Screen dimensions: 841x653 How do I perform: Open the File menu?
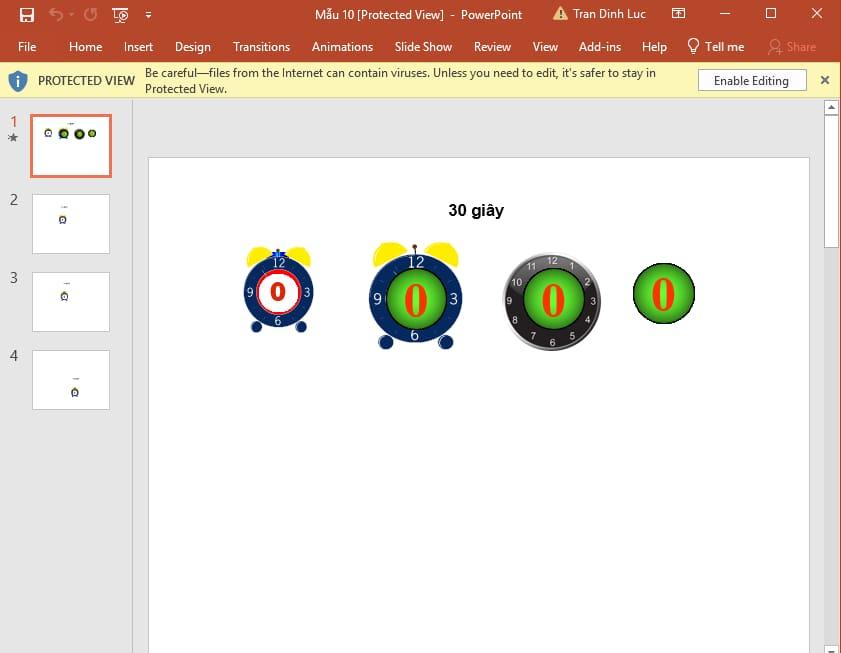27,46
